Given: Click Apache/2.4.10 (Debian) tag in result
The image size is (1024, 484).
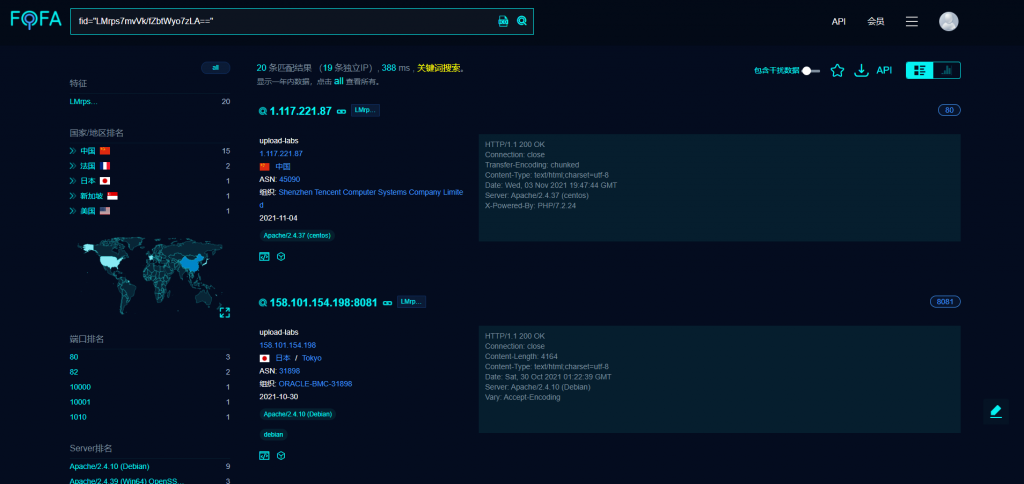Looking at the screenshot, I should tap(298, 414).
